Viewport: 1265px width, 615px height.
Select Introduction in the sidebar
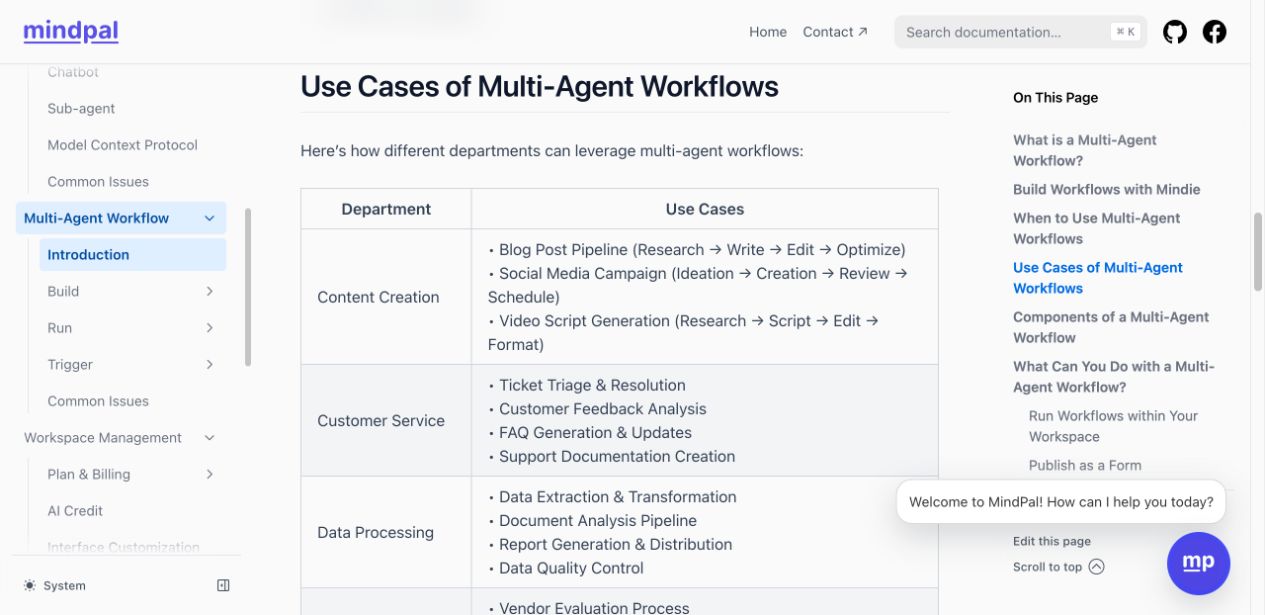point(133,255)
